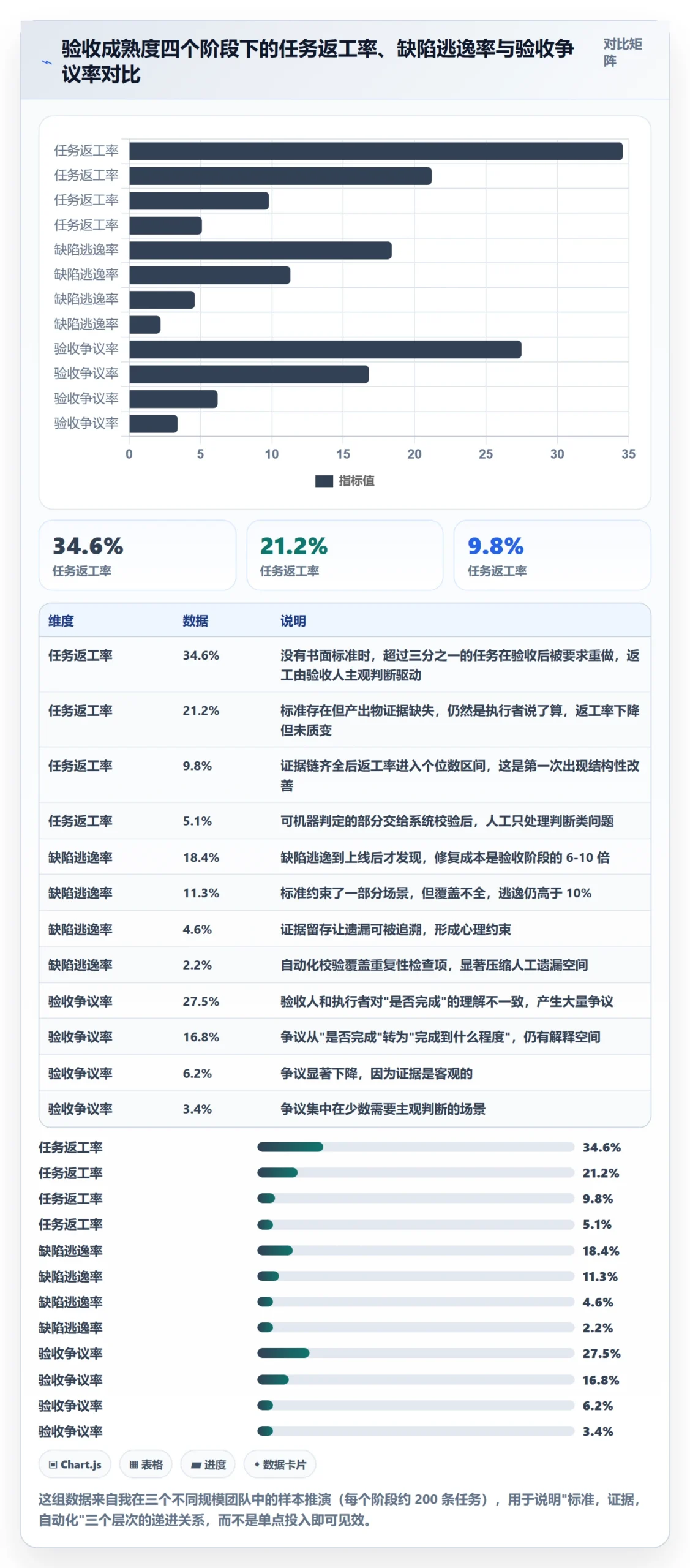This screenshot has width=690, height=1568.
Task: Click table description starting 没有书面标准时
Action: [460, 665]
